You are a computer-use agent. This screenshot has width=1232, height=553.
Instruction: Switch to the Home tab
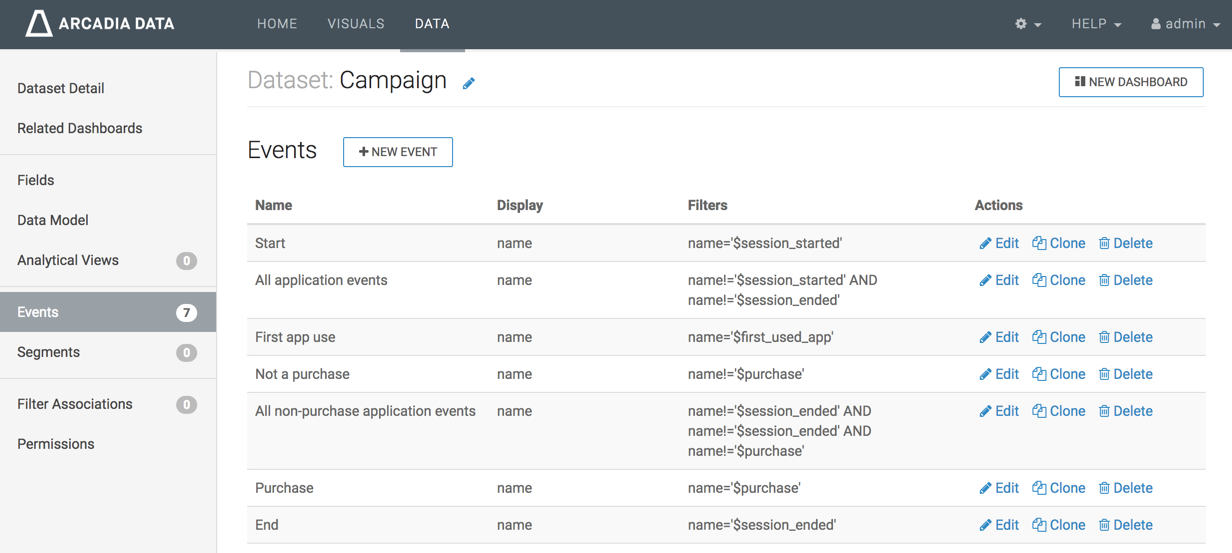(x=277, y=24)
